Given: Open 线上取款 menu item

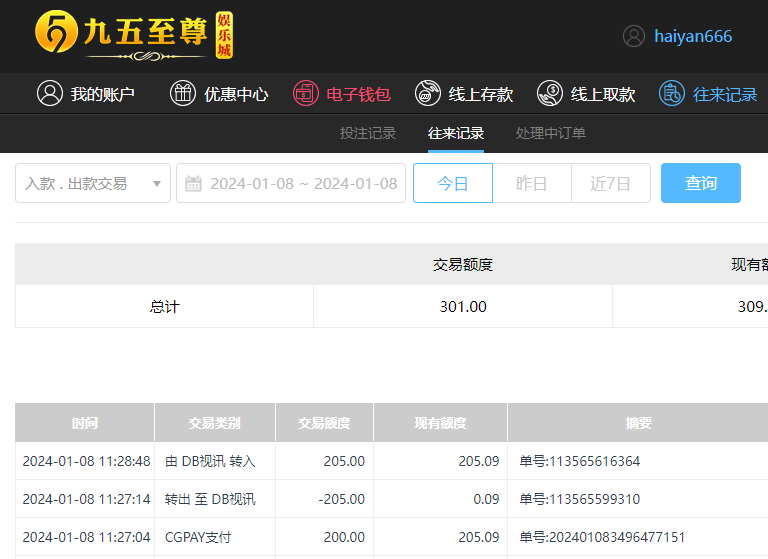Looking at the screenshot, I should tap(603, 94).
